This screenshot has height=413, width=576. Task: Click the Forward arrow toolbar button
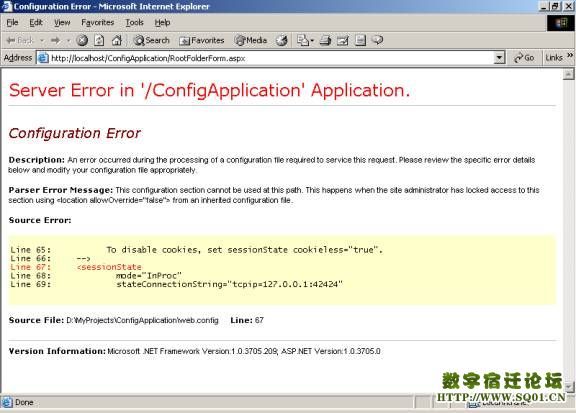(56, 40)
